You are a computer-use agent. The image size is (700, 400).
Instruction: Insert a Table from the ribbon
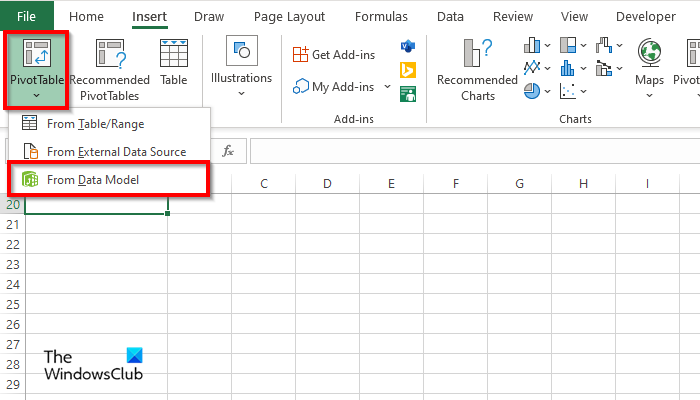coord(174,66)
